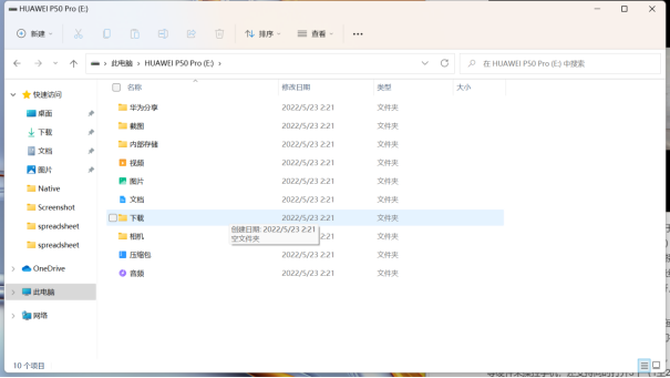Viewport: 670px width, 378px height.
Task: Click the Share icon in toolbar
Action: 191,34
